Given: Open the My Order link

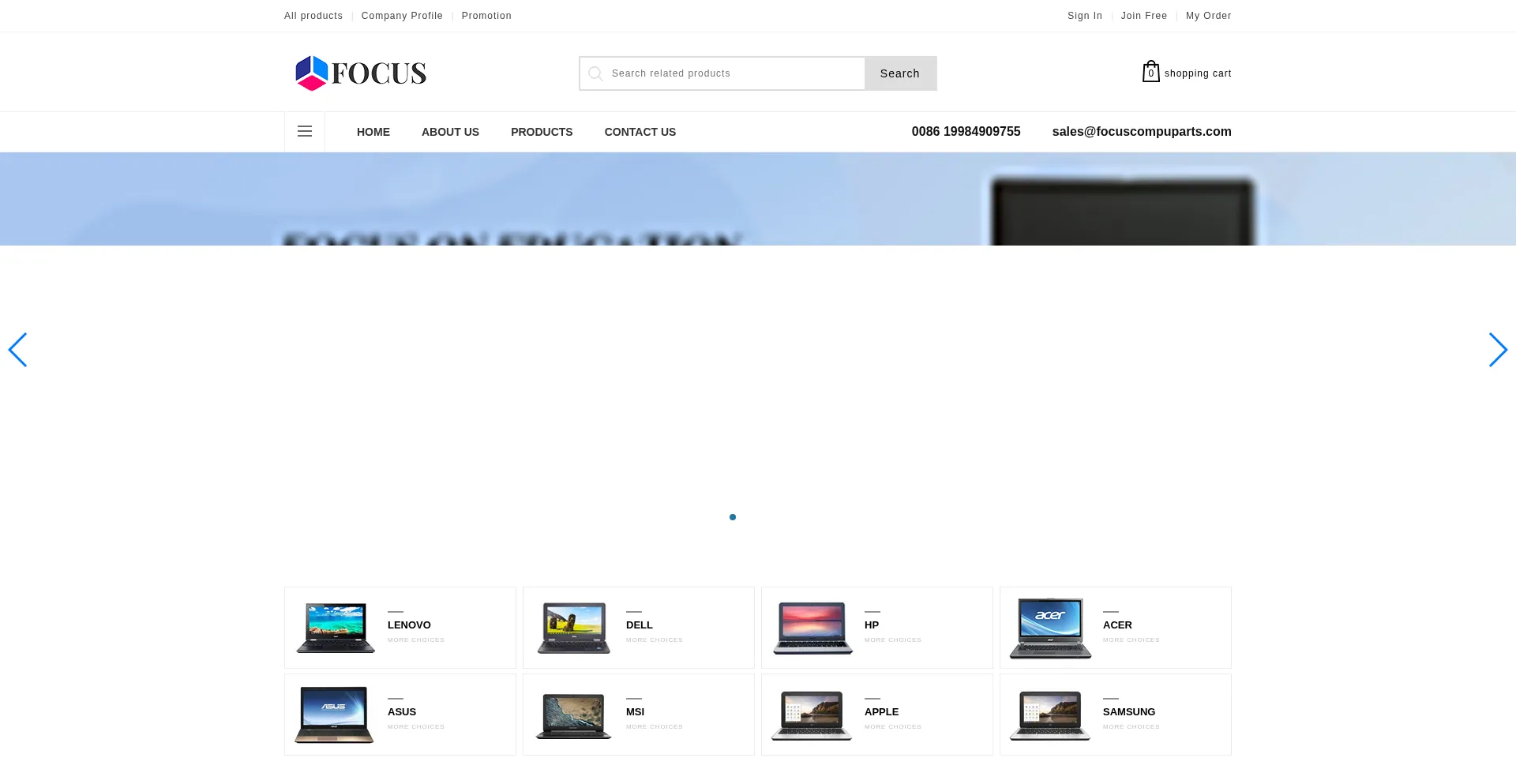Looking at the screenshot, I should [x=1208, y=16].
